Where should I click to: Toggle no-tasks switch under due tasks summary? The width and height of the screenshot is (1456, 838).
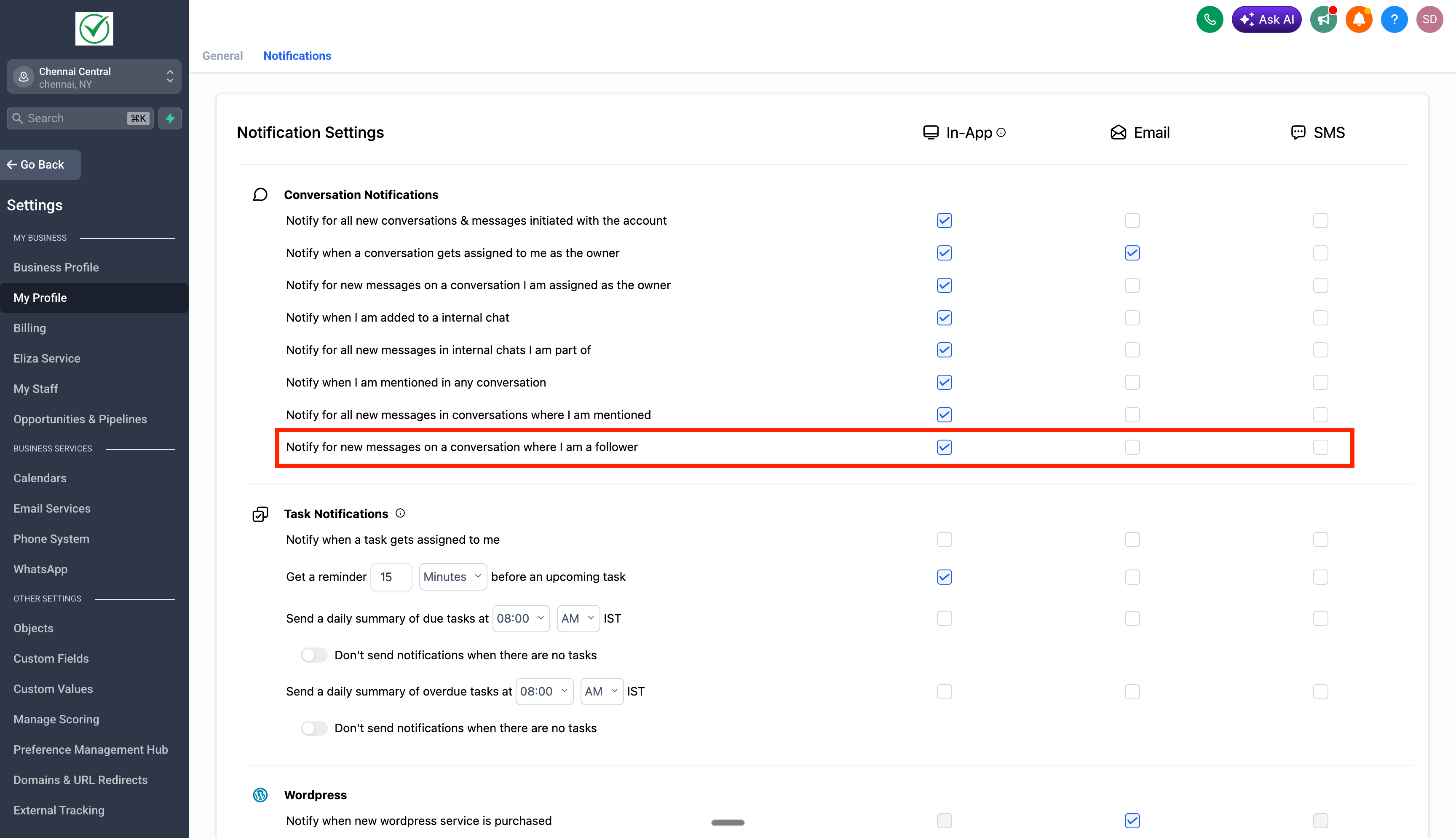pyautogui.click(x=314, y=655)
